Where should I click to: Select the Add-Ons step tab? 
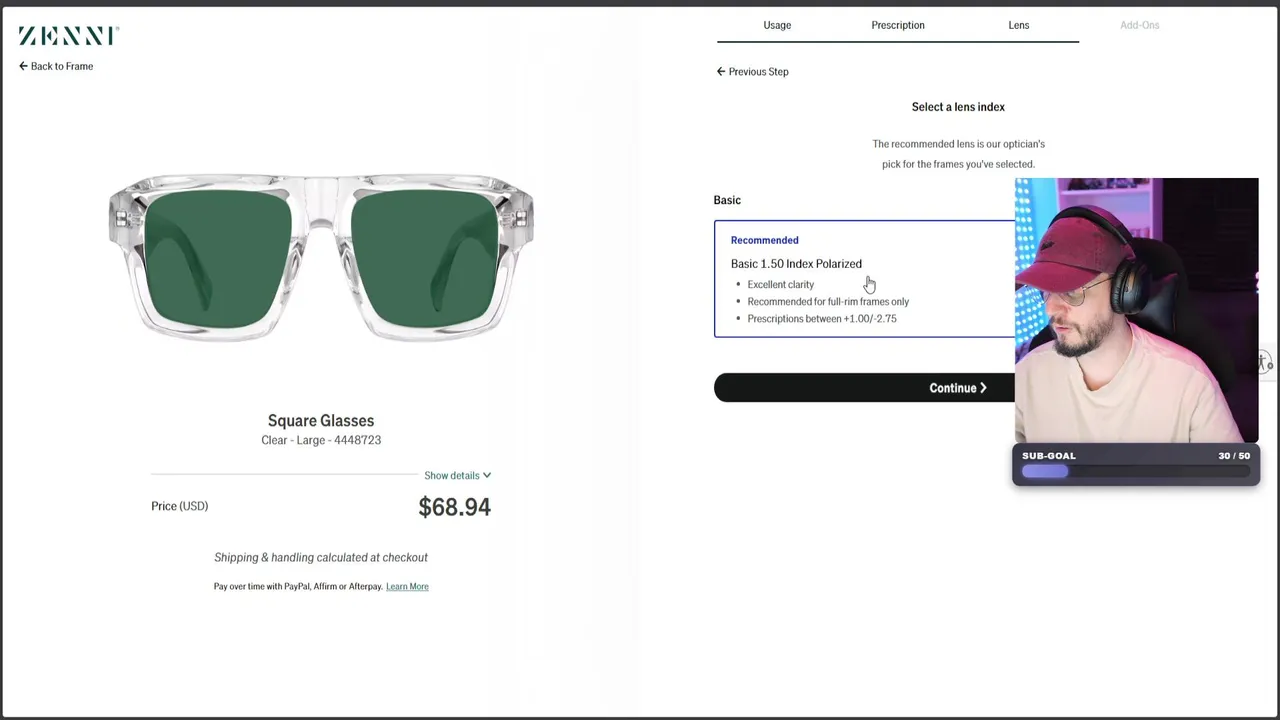tap(1139, 25)
